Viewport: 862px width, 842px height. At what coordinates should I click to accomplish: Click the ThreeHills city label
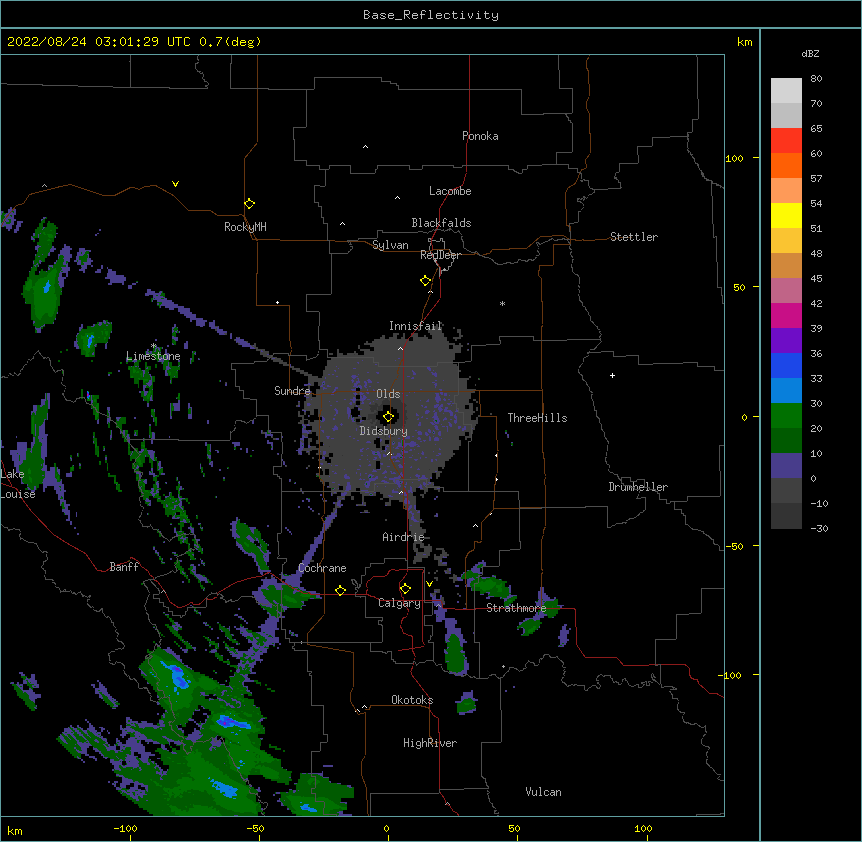(537, 418)
